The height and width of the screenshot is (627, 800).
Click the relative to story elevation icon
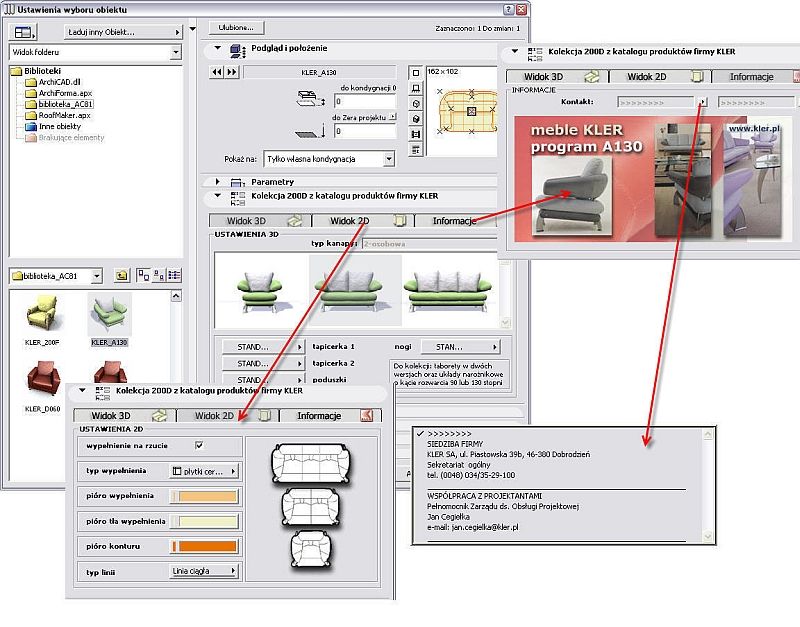click(x=311, y=98)
